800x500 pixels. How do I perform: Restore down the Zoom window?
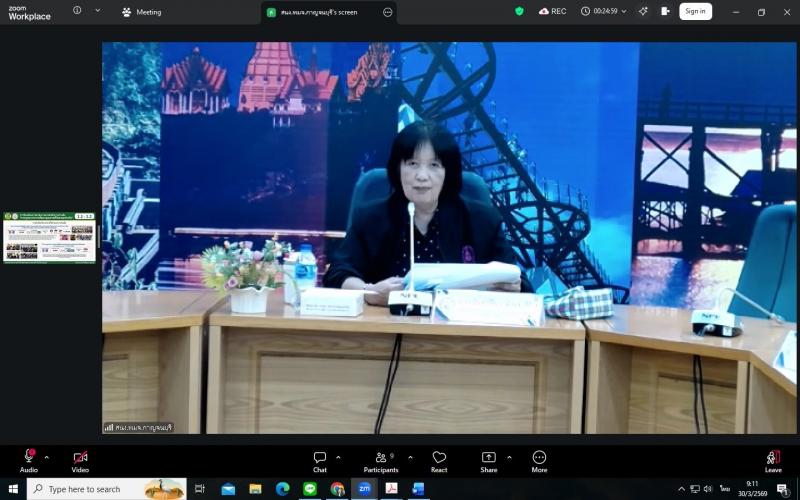pos(761,12)
